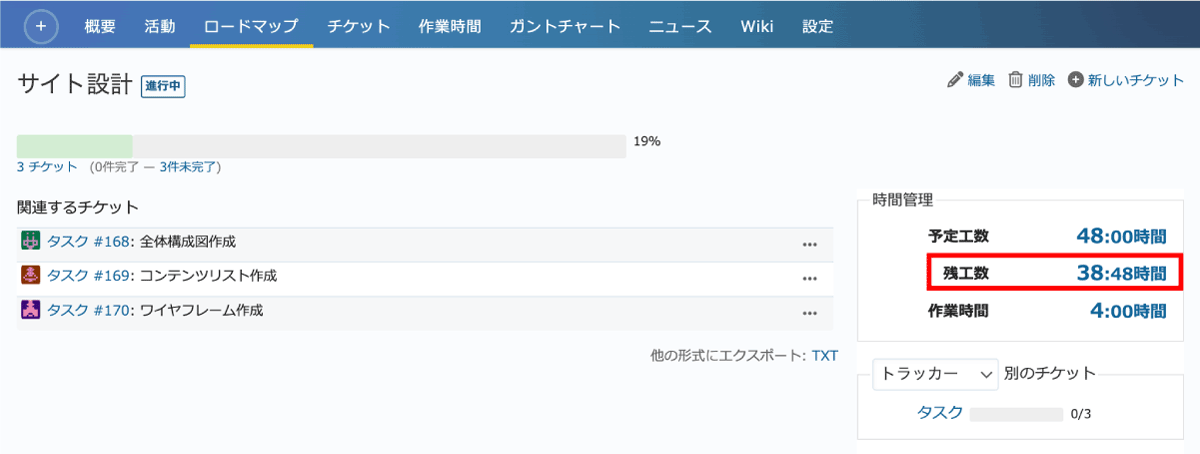This screenshot has width=1200, height=454.
Task: Open the トラッカー dropdown selector
Action: click(935, 374)
